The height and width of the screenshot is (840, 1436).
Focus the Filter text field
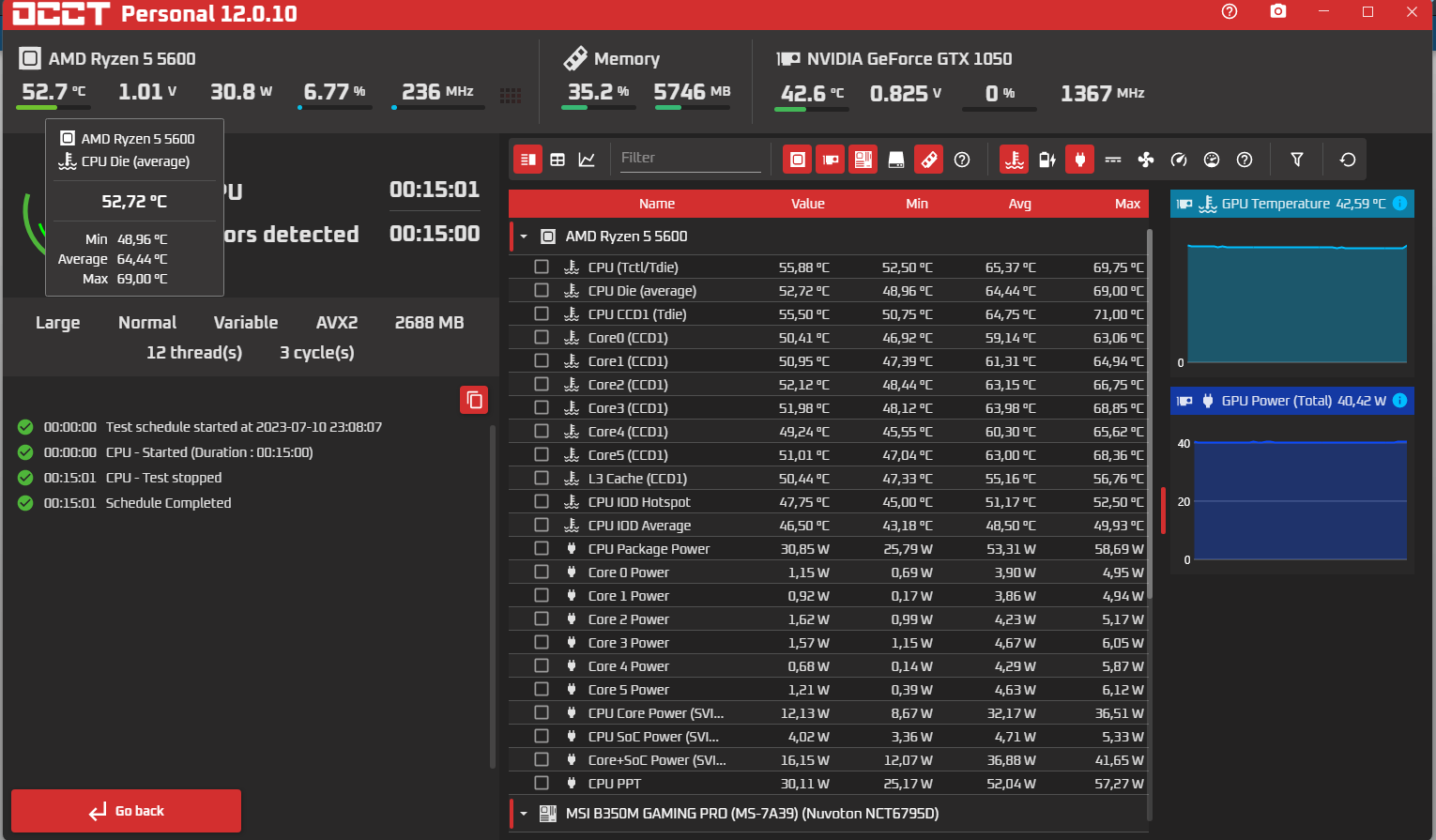690,159
